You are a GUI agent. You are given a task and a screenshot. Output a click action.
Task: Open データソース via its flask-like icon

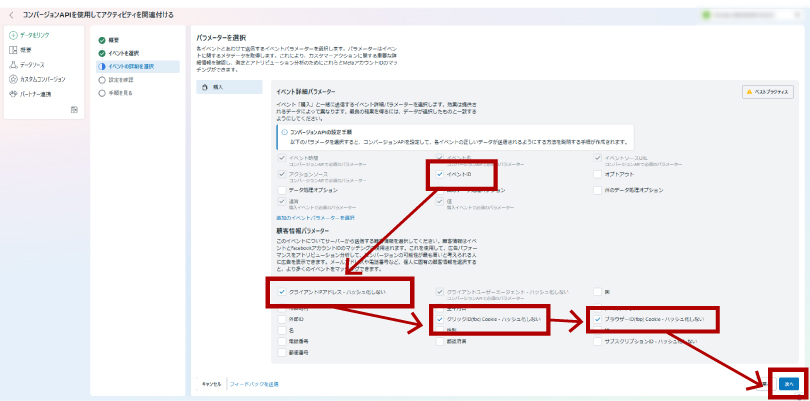point(13,65)
